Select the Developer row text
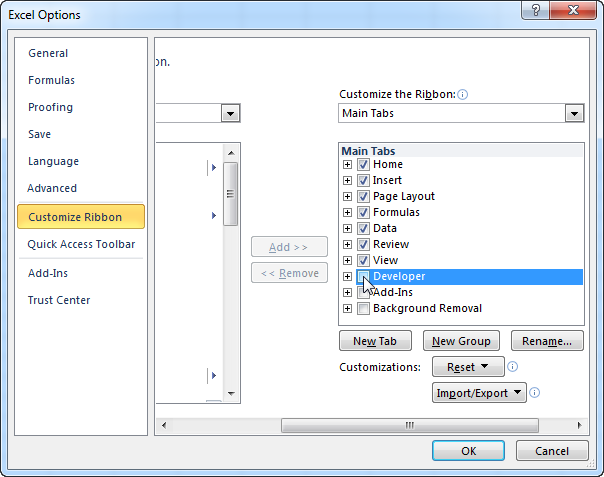 [399, 276]
